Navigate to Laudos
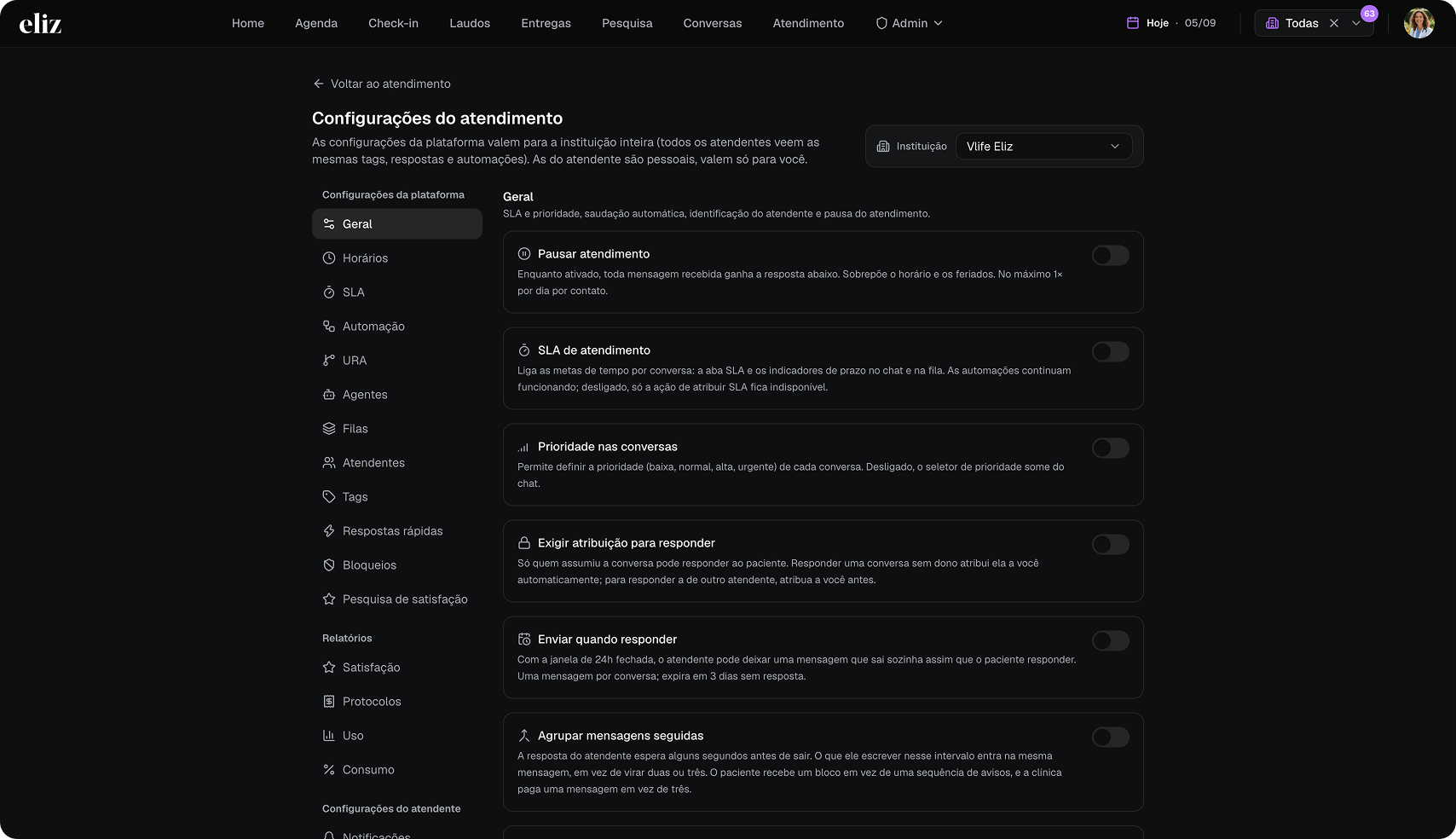 (x=470, y=23)
